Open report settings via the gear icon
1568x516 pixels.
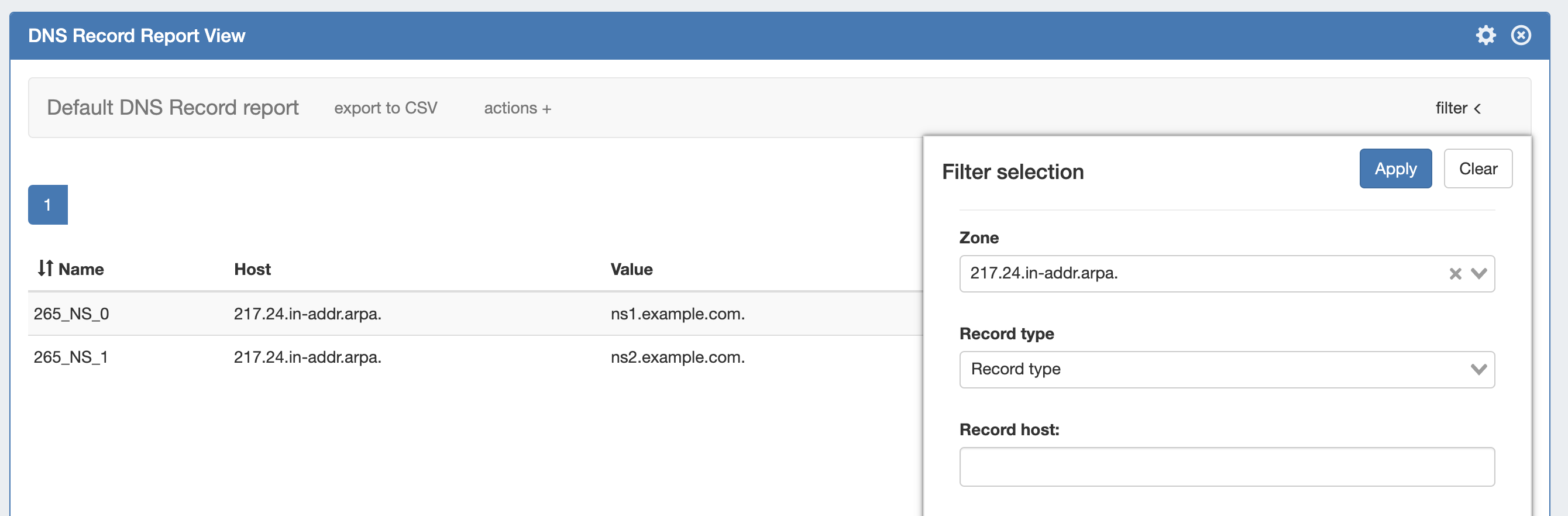[1486, 35]
